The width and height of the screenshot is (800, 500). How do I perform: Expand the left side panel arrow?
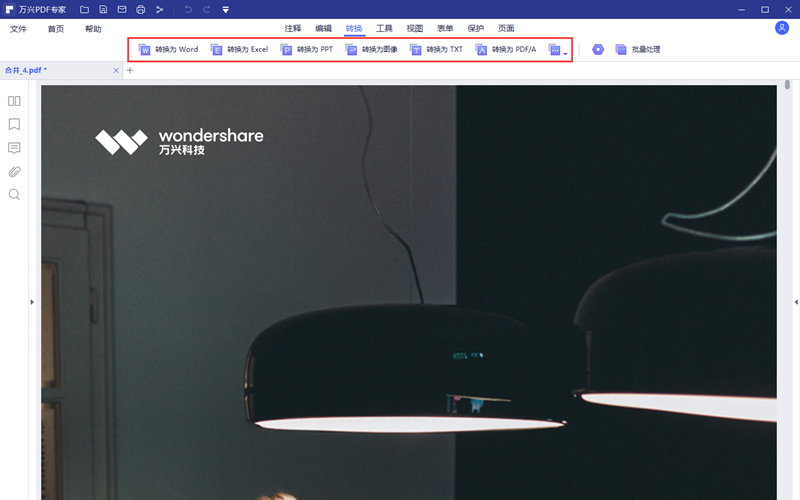pos(31,301)
